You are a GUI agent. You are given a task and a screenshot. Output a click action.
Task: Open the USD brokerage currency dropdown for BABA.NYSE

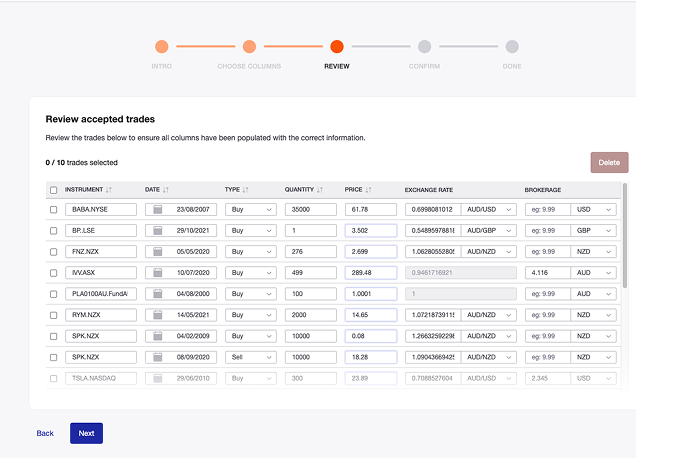[594, 210]
